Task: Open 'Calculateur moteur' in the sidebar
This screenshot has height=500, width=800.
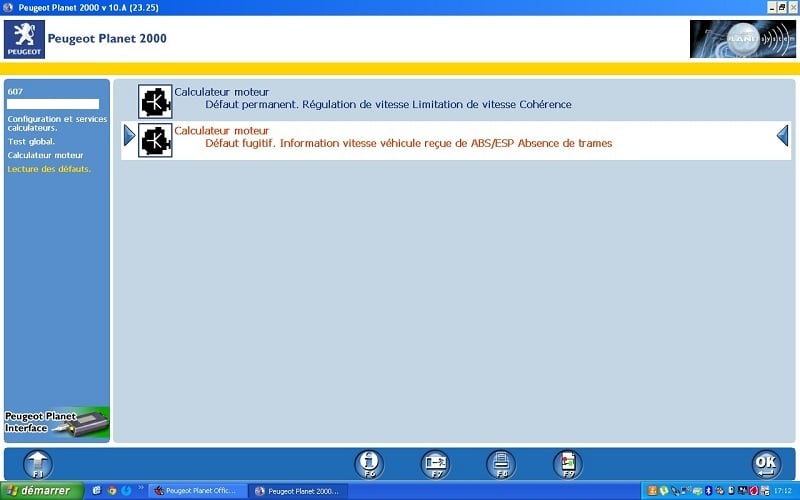Action: pos(45,155)
